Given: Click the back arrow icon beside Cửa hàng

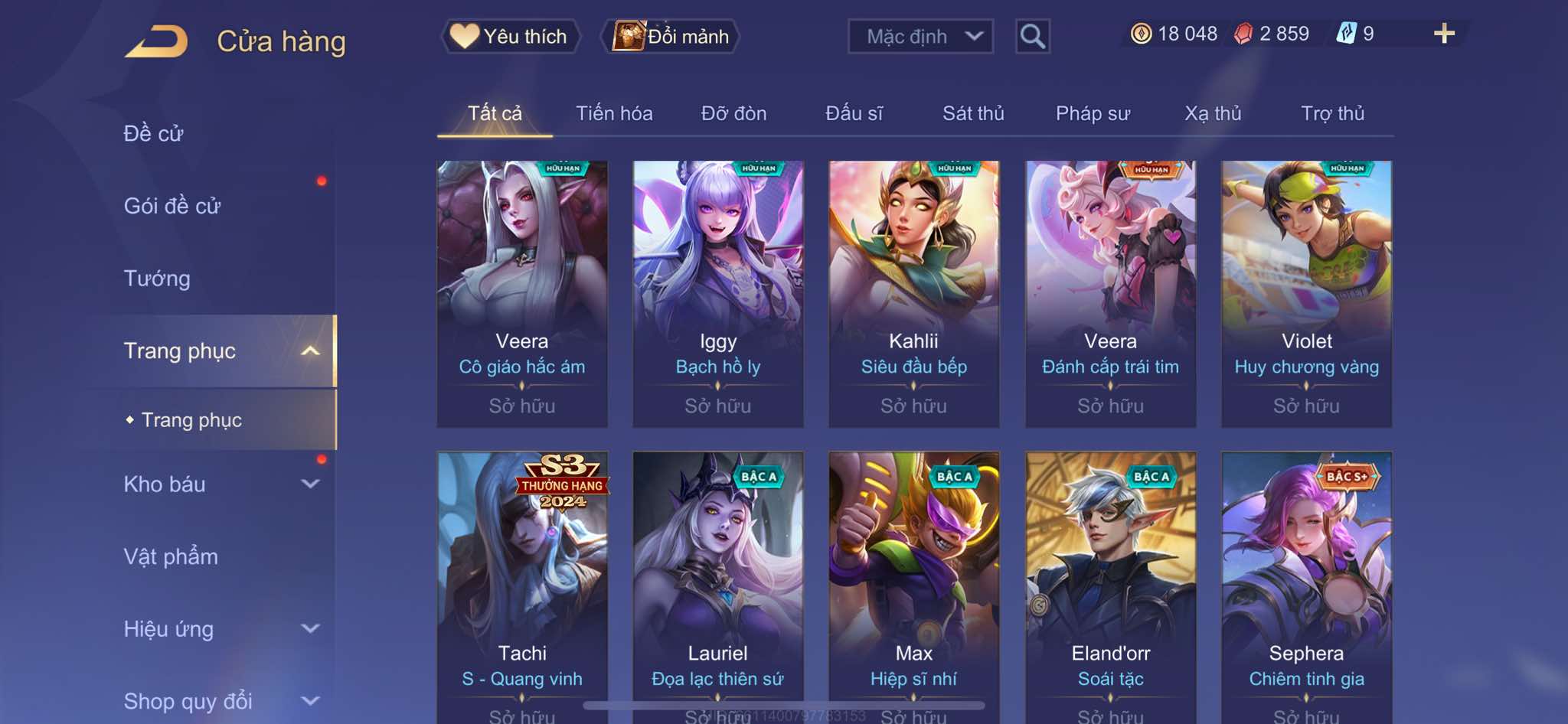Looking at the screenshot, I should (x=157, y=41).
